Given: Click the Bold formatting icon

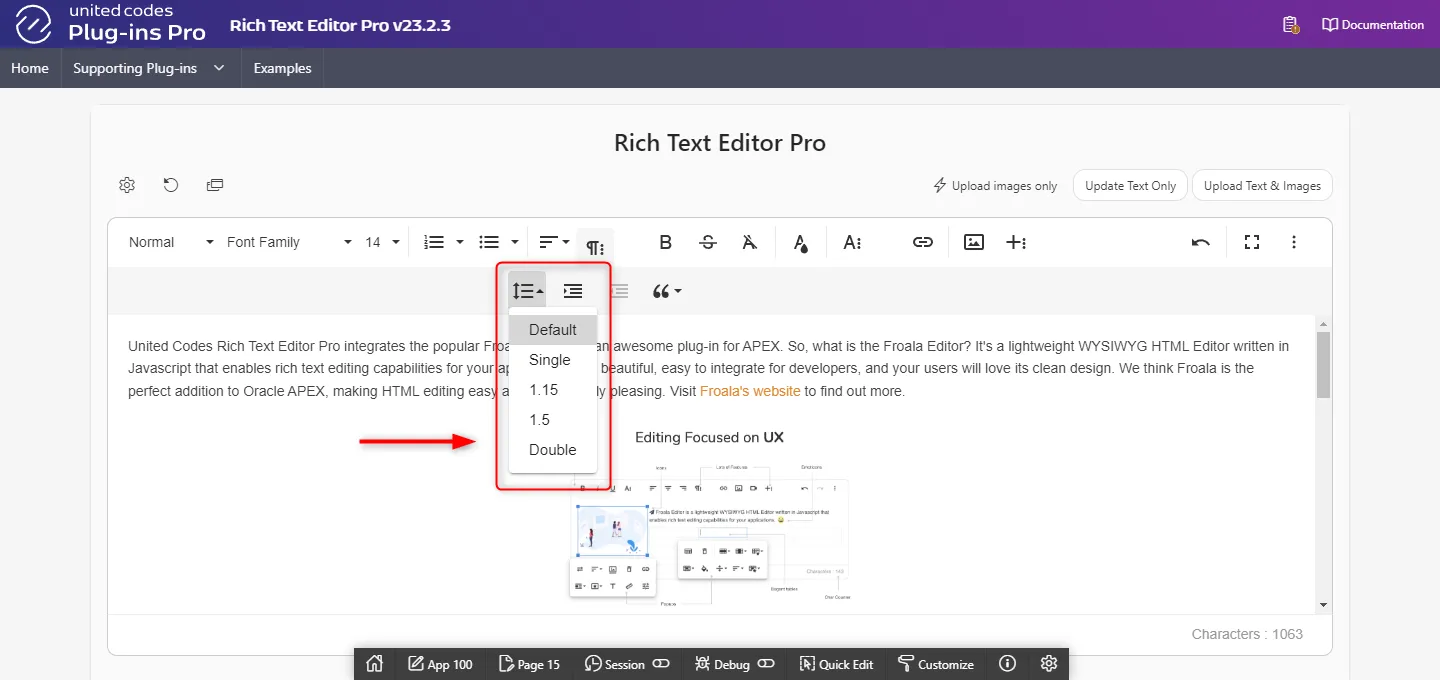Looking at the screenshot, I should click(x=665, y=242).
